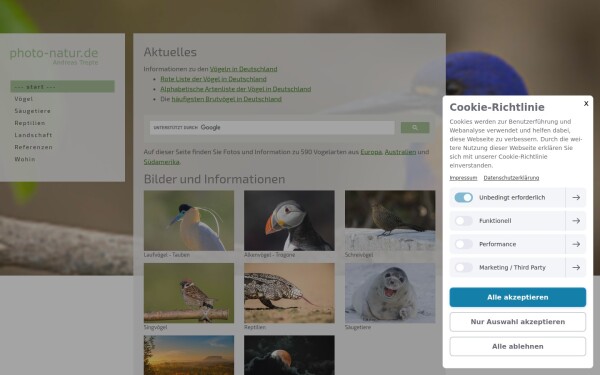Viewport: 600px width, 375px height.
Task: Select the --- start --- menu item
Action: pos(62,86)
